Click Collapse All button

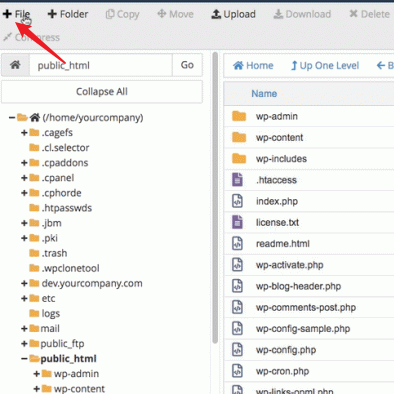click(x=102, y=91)
